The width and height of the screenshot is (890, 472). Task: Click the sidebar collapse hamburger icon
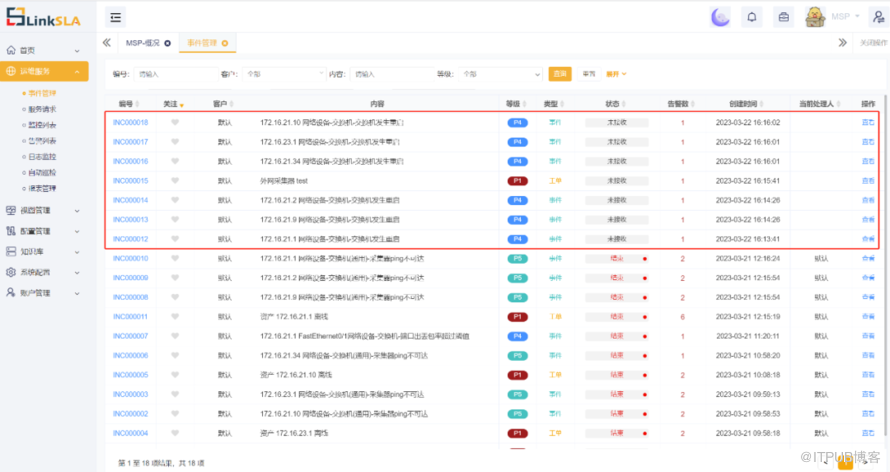click(x=116, y=17)
